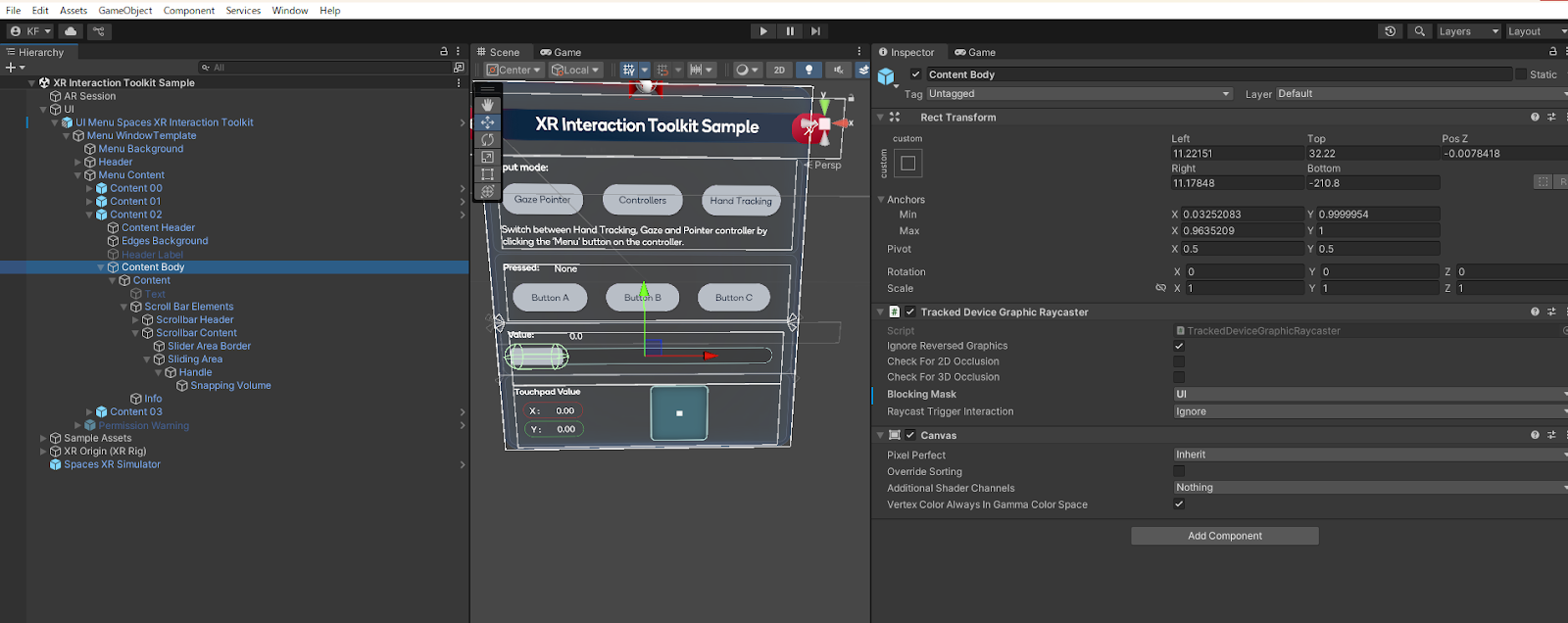Open the GameObject menu
This screenshot has width=1568, height=623.
pos(125,11)
